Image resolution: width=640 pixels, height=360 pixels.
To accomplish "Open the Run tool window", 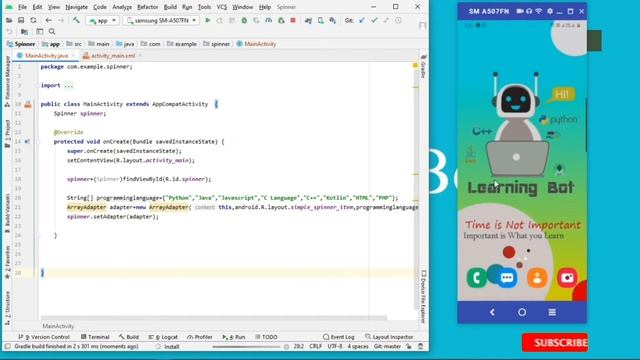I will (234, 337).
